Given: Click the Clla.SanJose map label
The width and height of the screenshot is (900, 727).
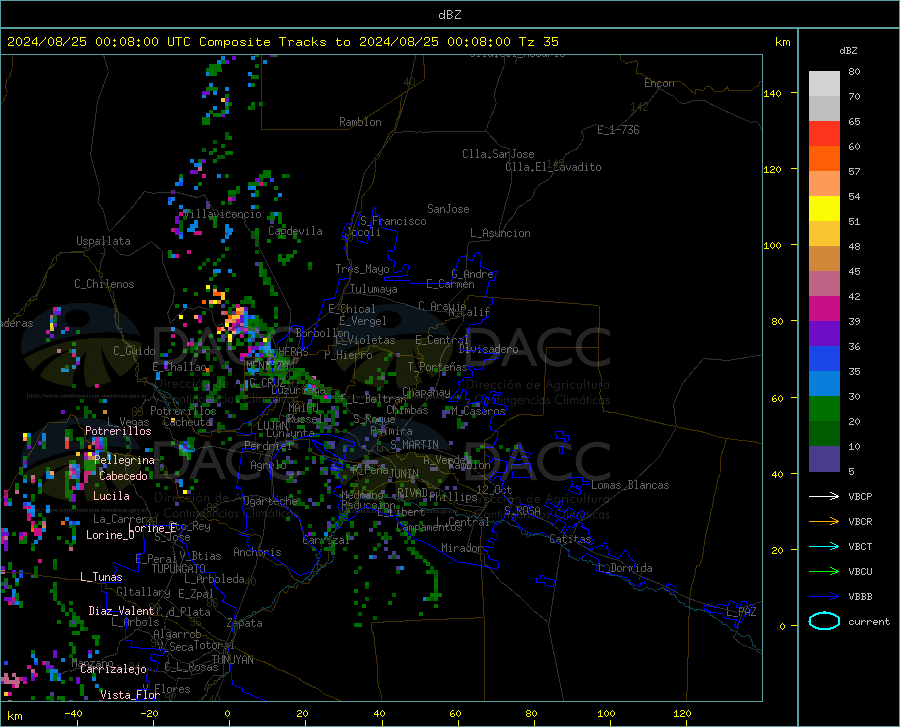Looking at the screenshot, I should coord(498,154).
